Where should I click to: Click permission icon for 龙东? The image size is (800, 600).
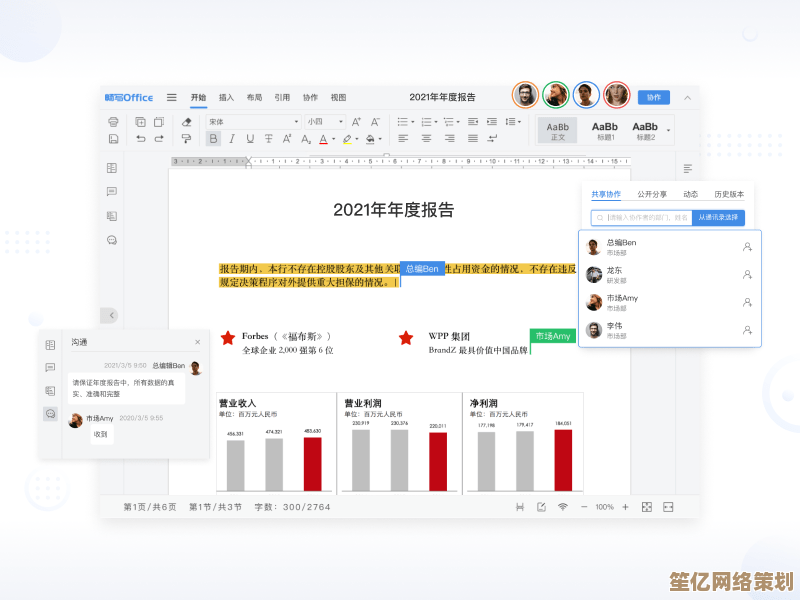click(x=747, y=274)
